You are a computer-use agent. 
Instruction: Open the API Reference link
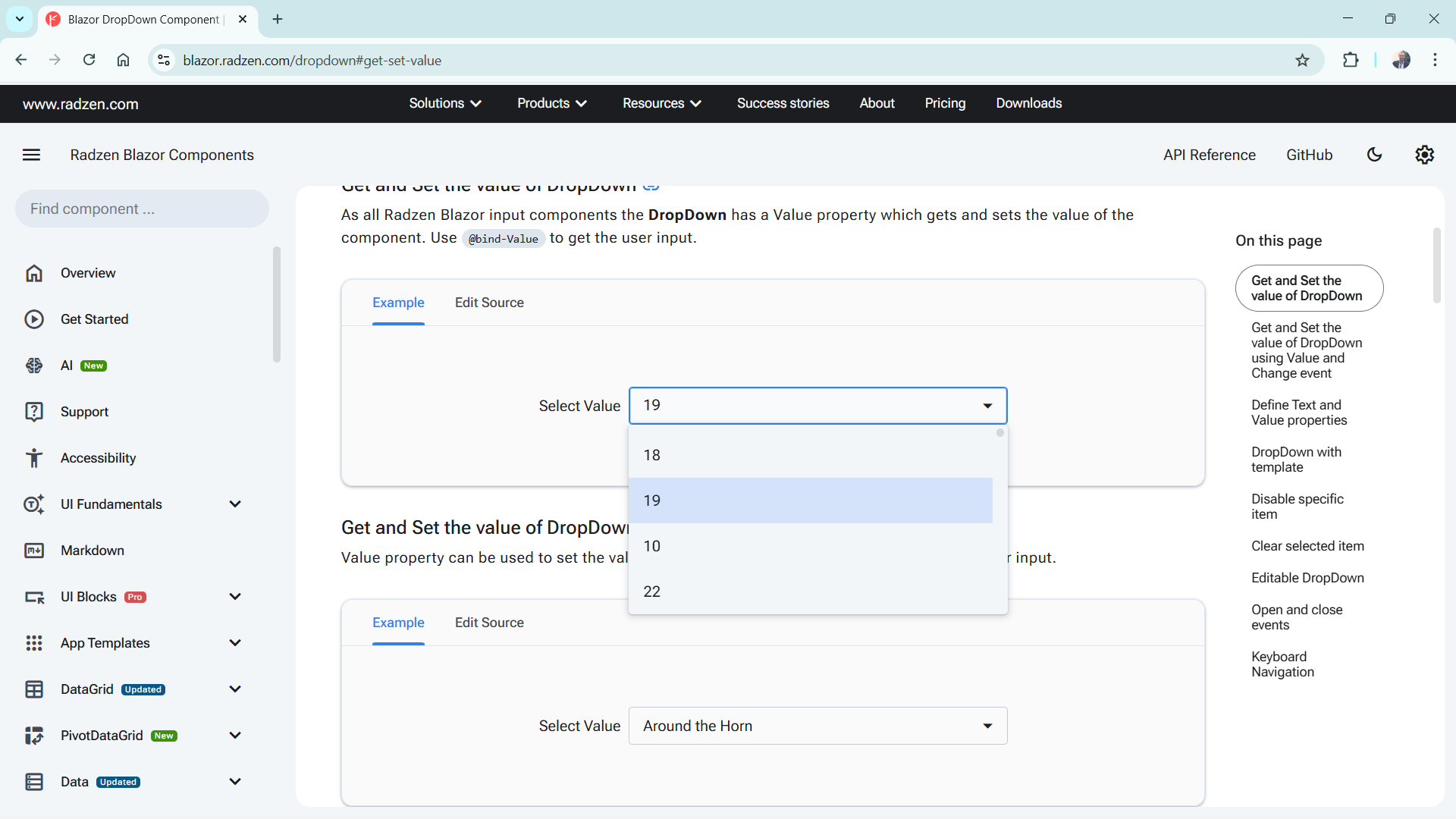(x=1209, y=155)
